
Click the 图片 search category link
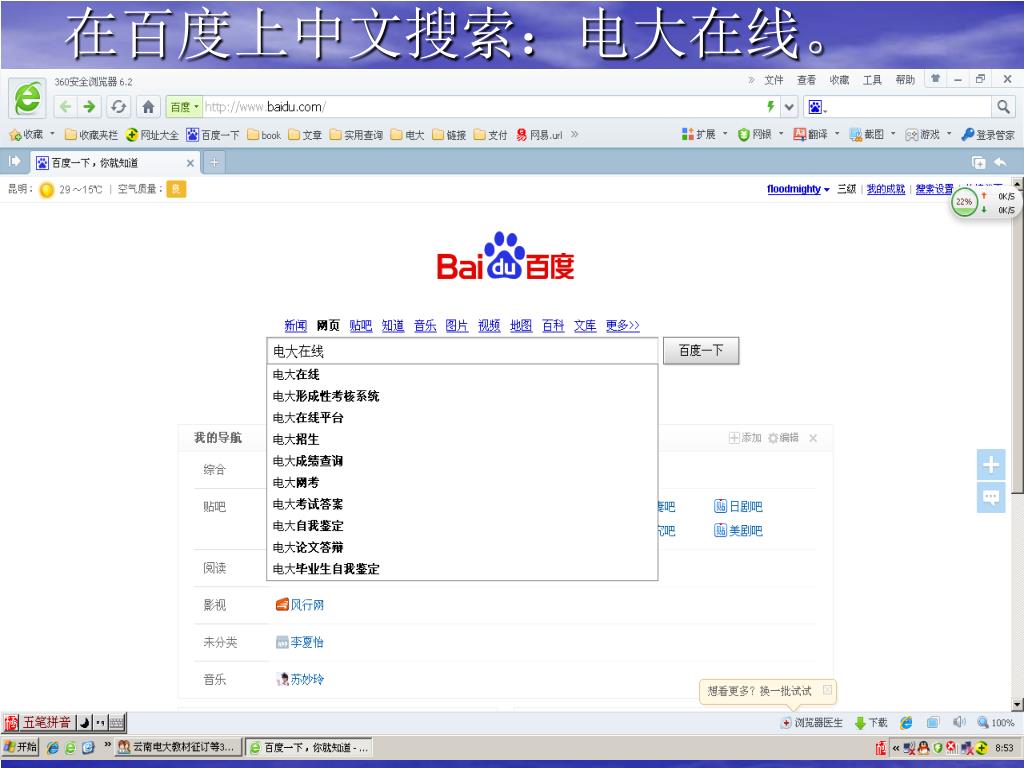click(x=456, y=325)
